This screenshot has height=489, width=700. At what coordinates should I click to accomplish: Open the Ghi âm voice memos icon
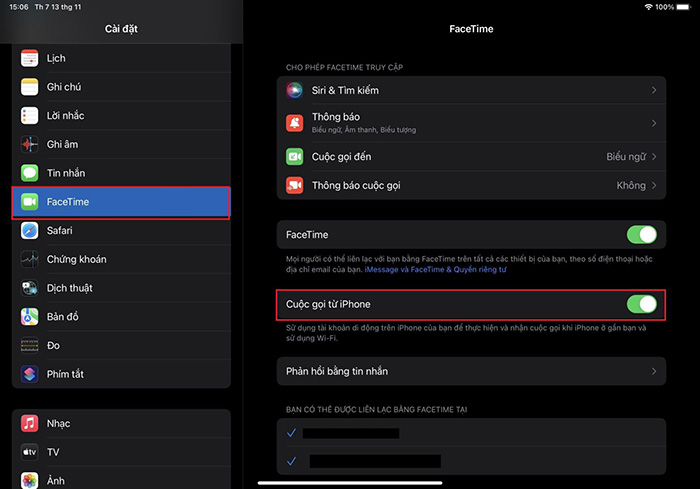tap(29, 144)
